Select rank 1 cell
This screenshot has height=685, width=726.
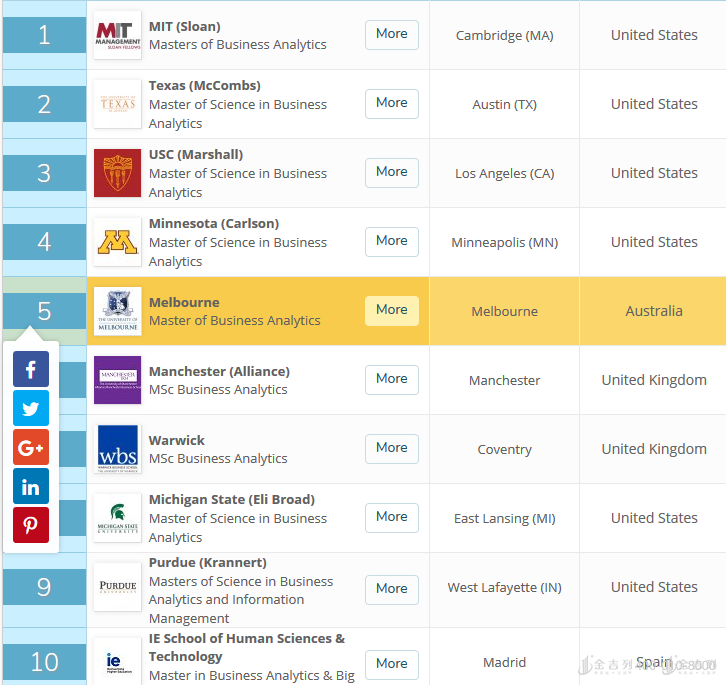[44, 35]
